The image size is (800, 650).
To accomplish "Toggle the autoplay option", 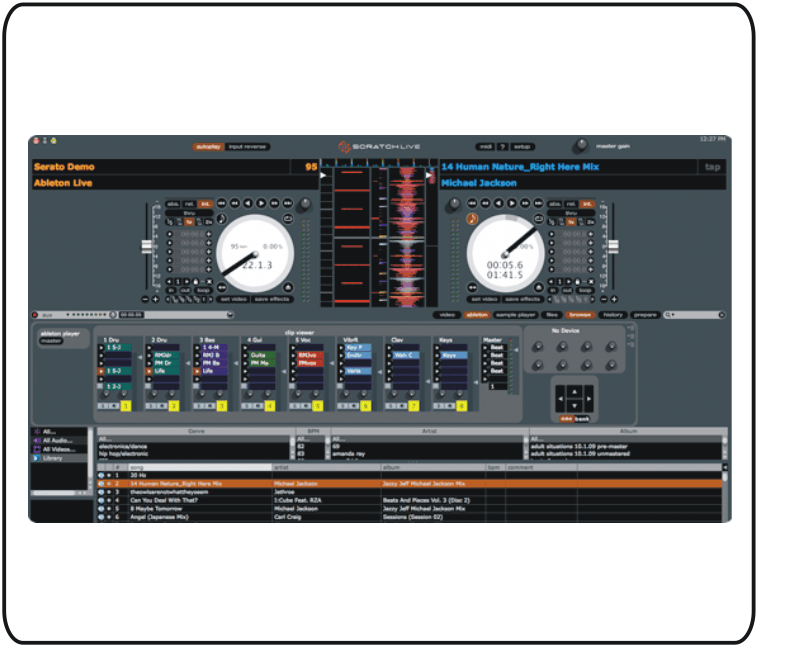I will click(x=210, y=146).
